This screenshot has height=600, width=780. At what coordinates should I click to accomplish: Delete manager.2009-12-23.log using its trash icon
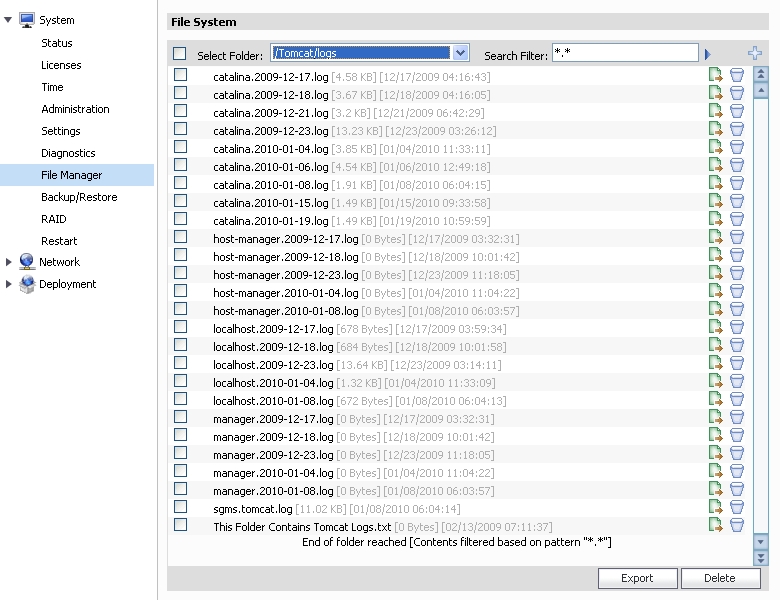(x=737, y=453)
